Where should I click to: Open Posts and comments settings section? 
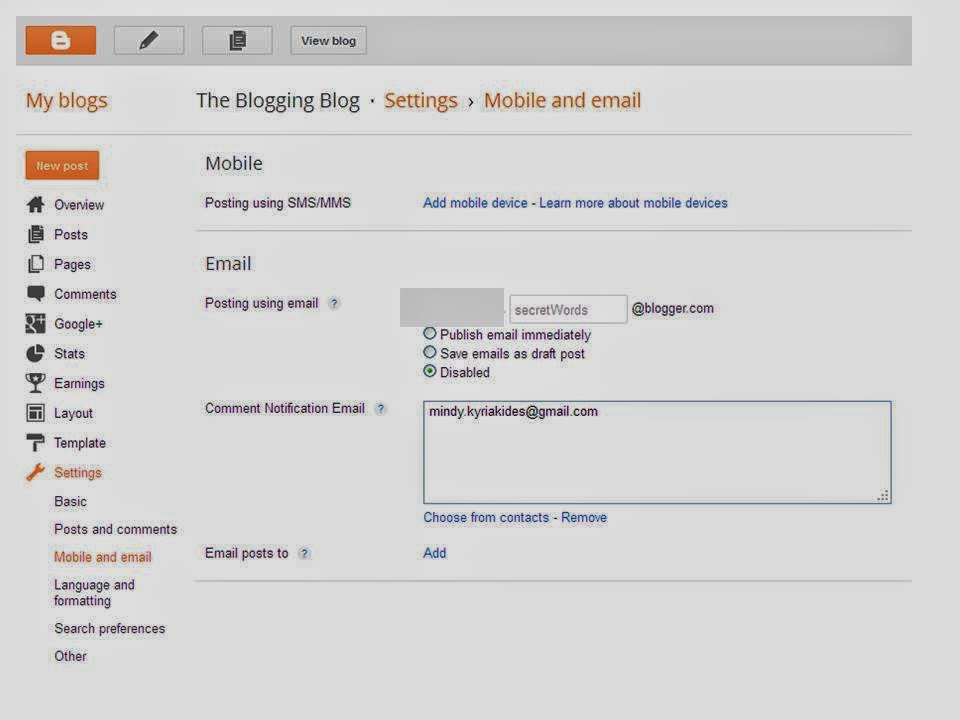pyautogui.click(x=116, y=529)
